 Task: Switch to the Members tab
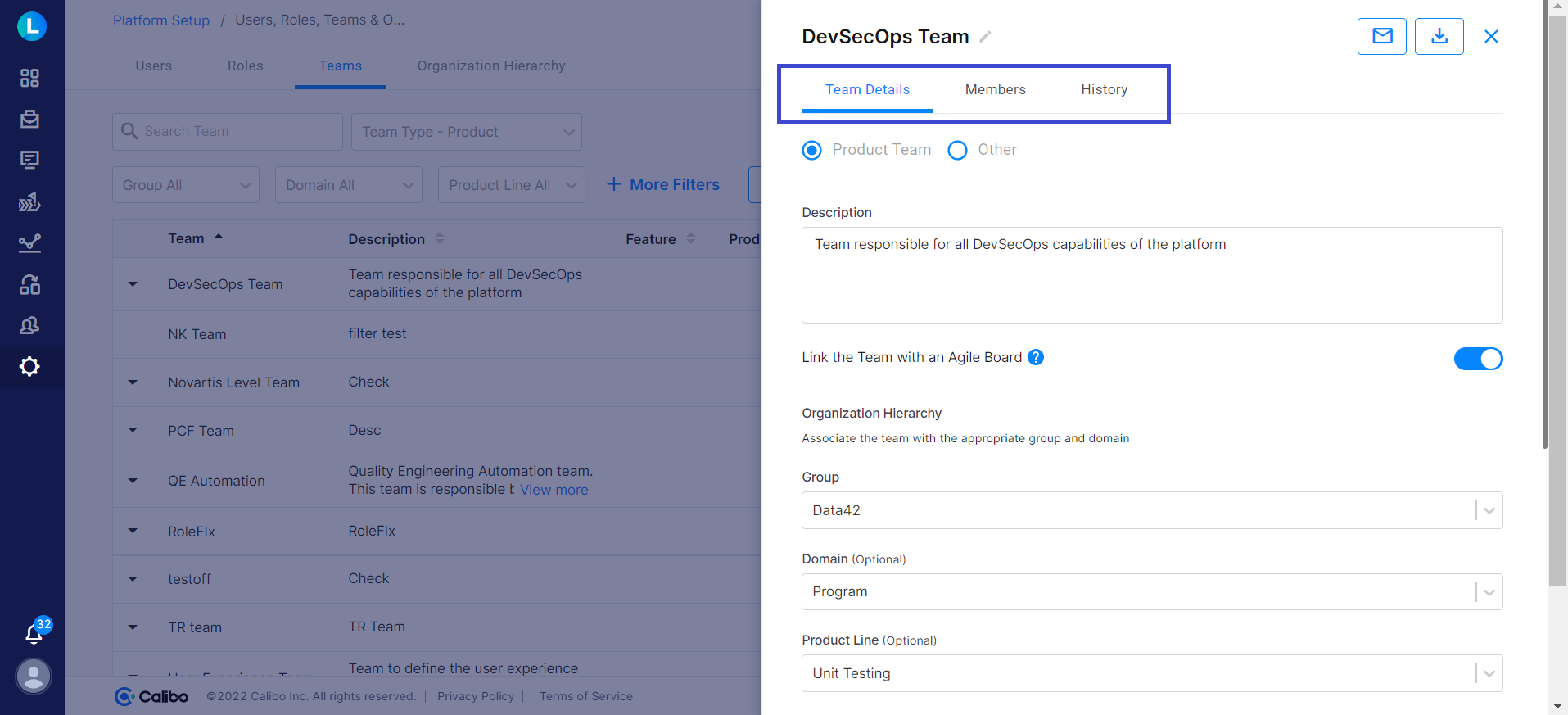click(995, 89)
